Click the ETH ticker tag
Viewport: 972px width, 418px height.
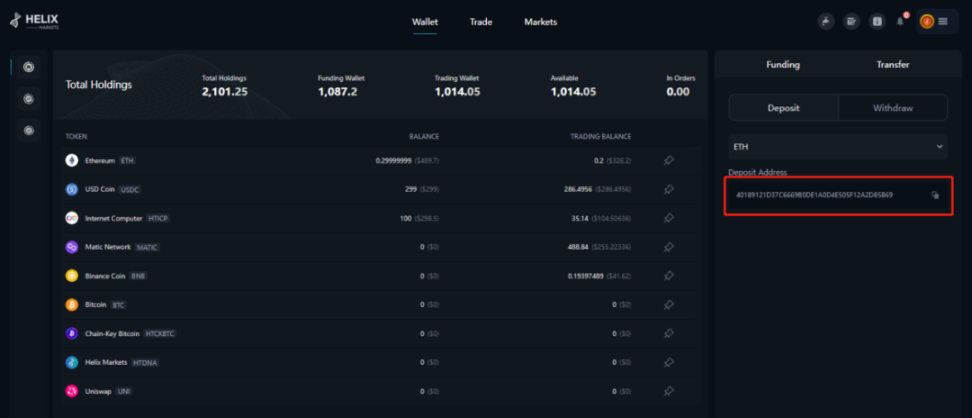point(127,161)
